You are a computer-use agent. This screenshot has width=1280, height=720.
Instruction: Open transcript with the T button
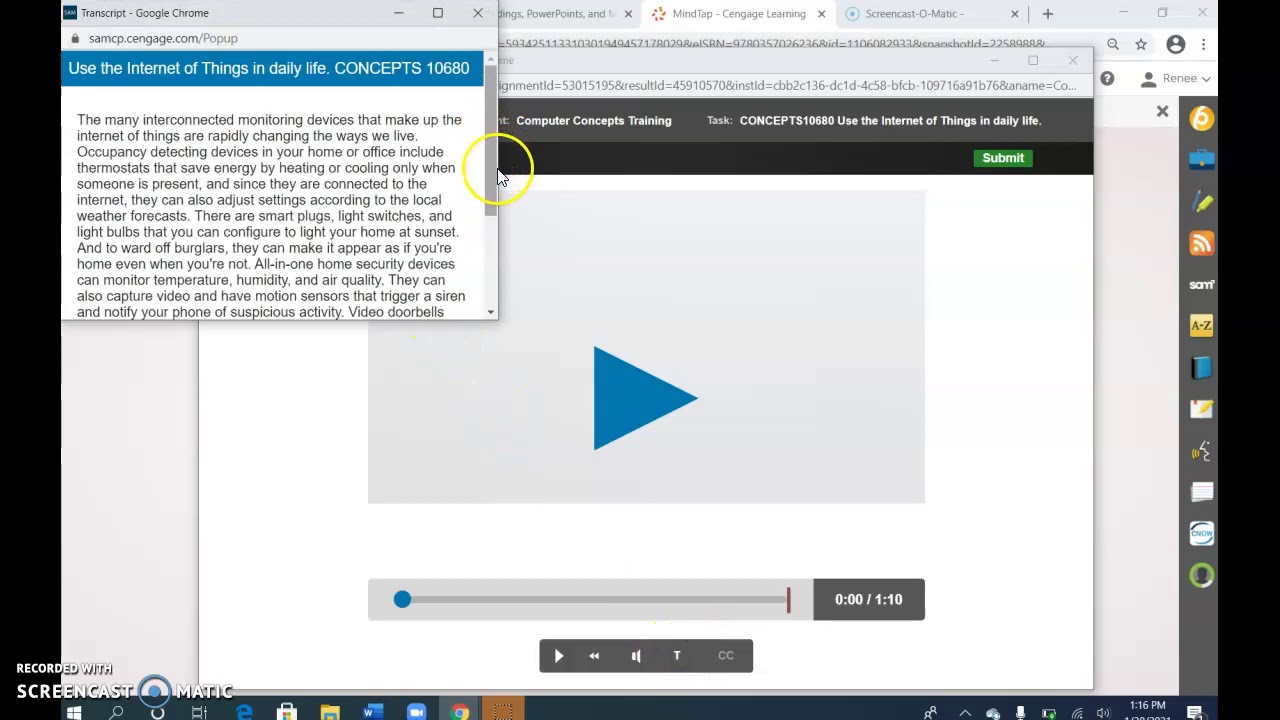click(677, 656)
